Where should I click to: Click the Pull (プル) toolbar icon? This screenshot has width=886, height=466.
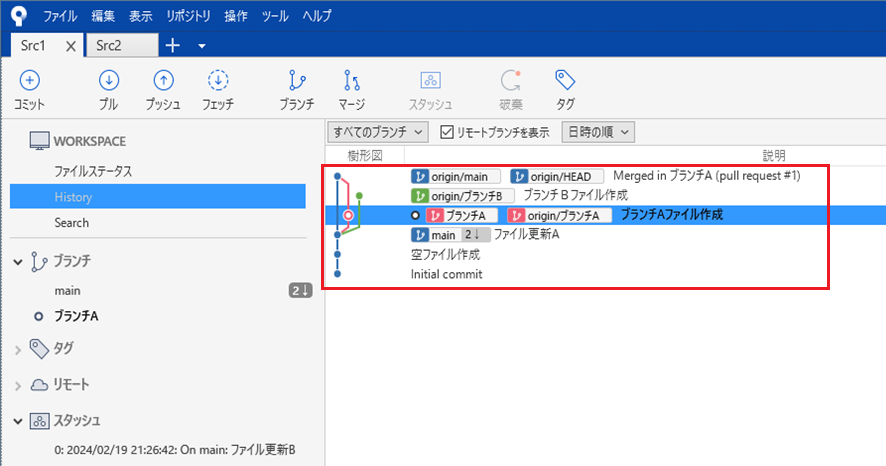tap(108, 81)
